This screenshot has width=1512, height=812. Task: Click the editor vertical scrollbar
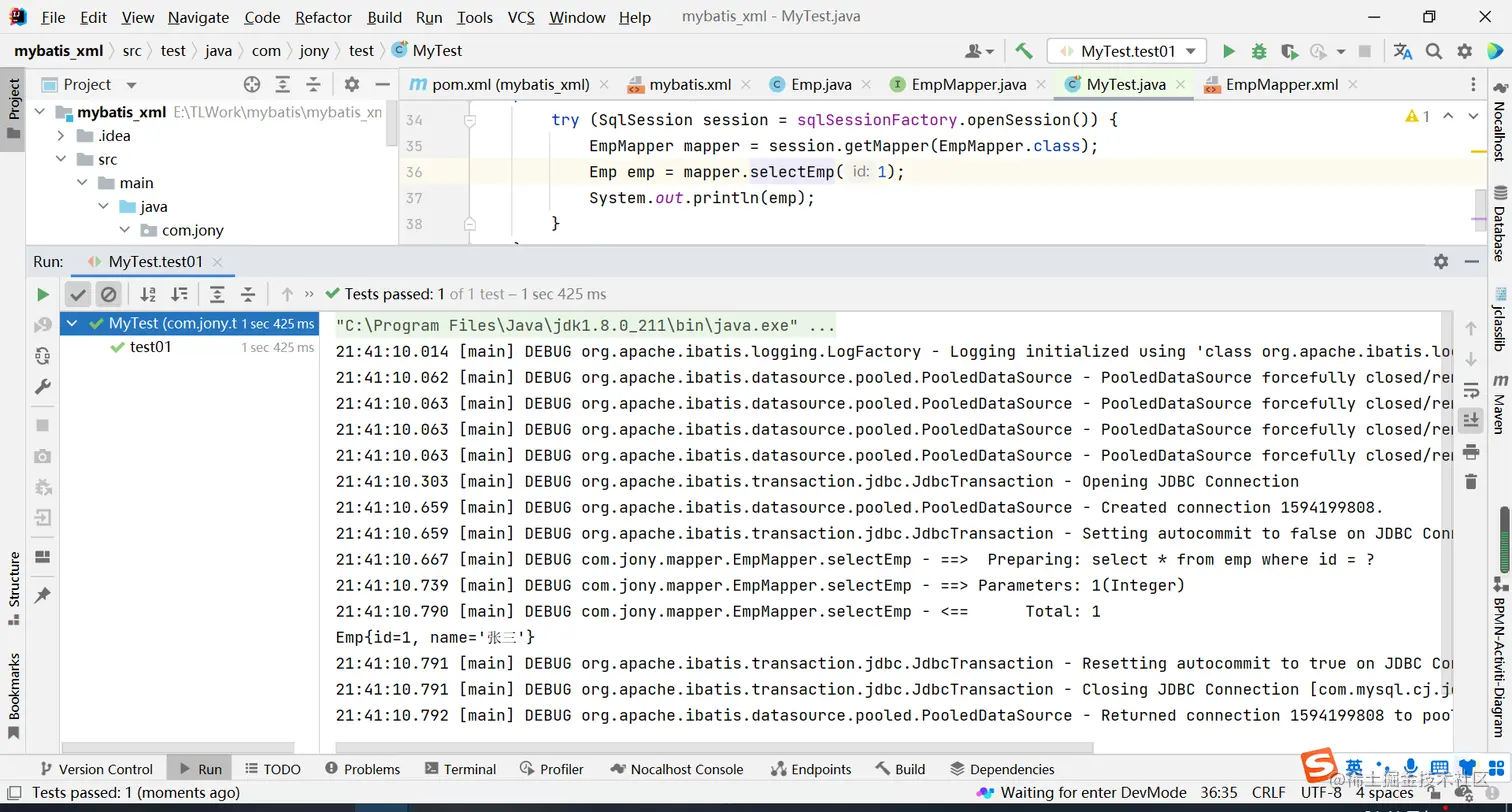[x=1481, y=208]
